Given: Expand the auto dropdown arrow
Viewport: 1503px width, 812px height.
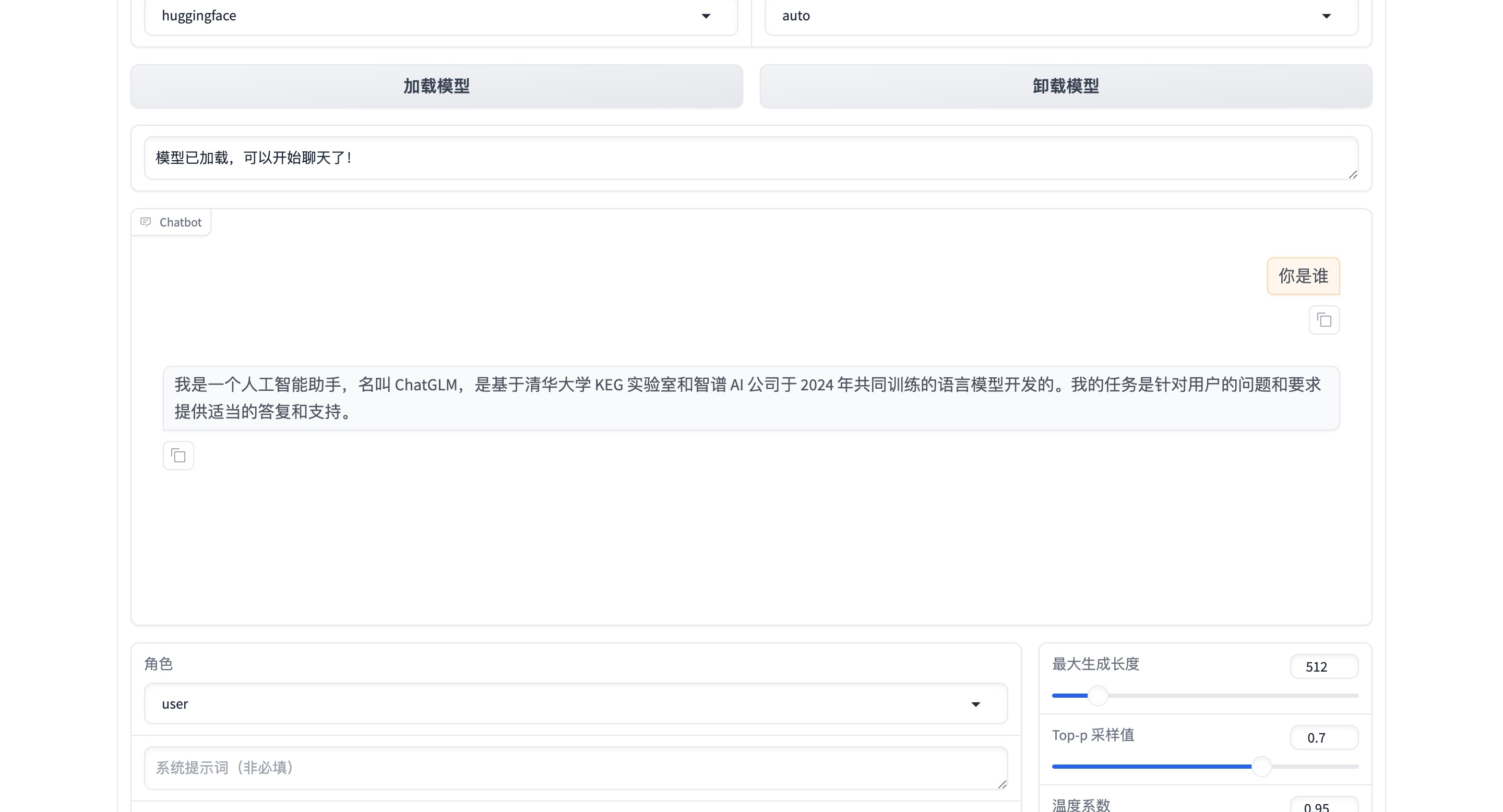Looking at the screenshot, I should (1326, 16).
